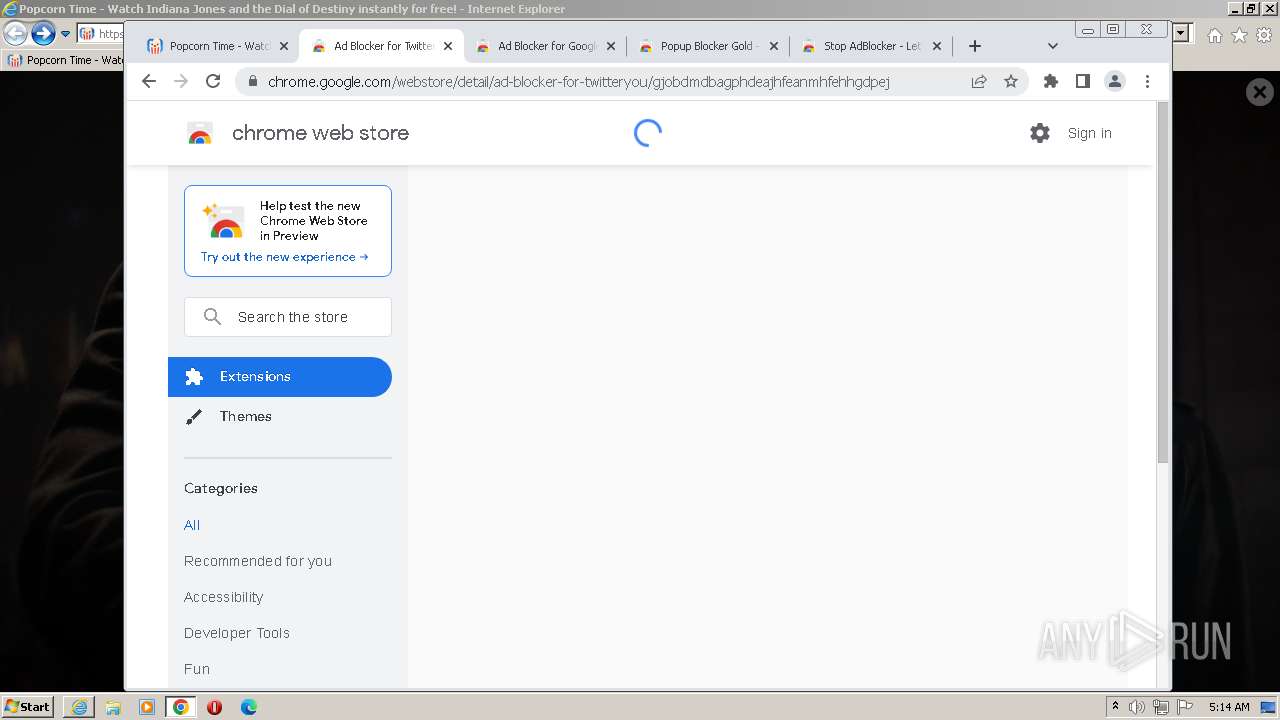Open Microsoft Edge from the taskbar
The image size is (1280, 720).
coord(249,707)
